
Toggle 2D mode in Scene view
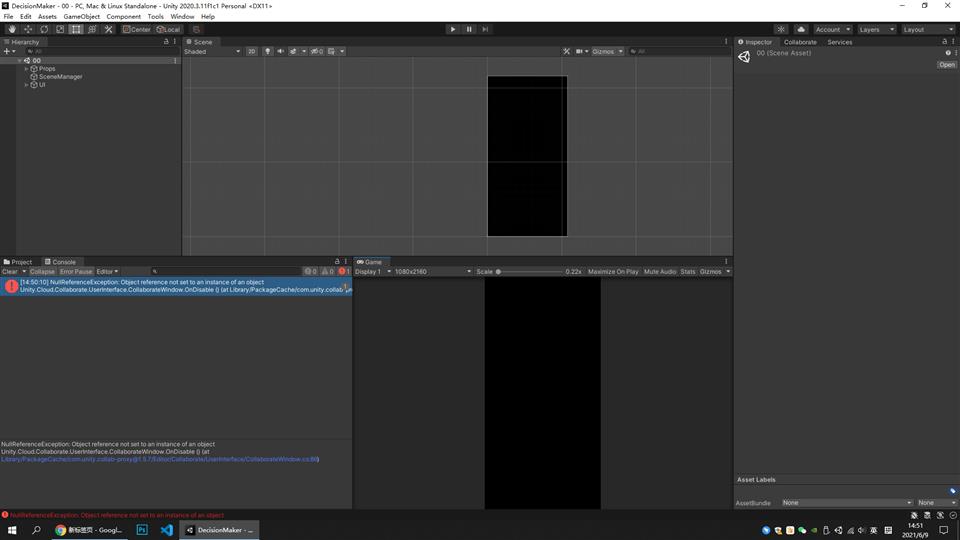tap(252, 51)
